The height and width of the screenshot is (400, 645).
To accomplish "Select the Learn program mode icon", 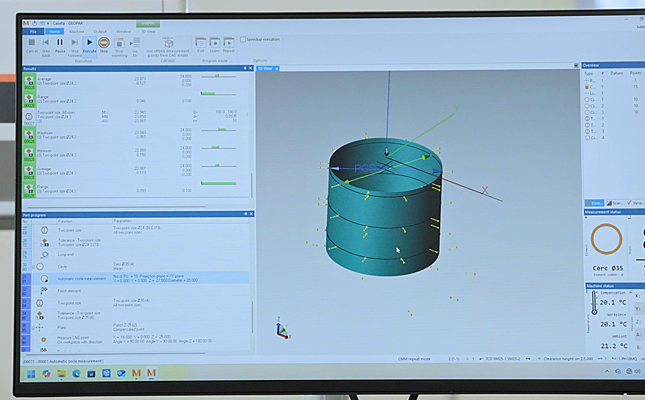I will coord(215,44).
